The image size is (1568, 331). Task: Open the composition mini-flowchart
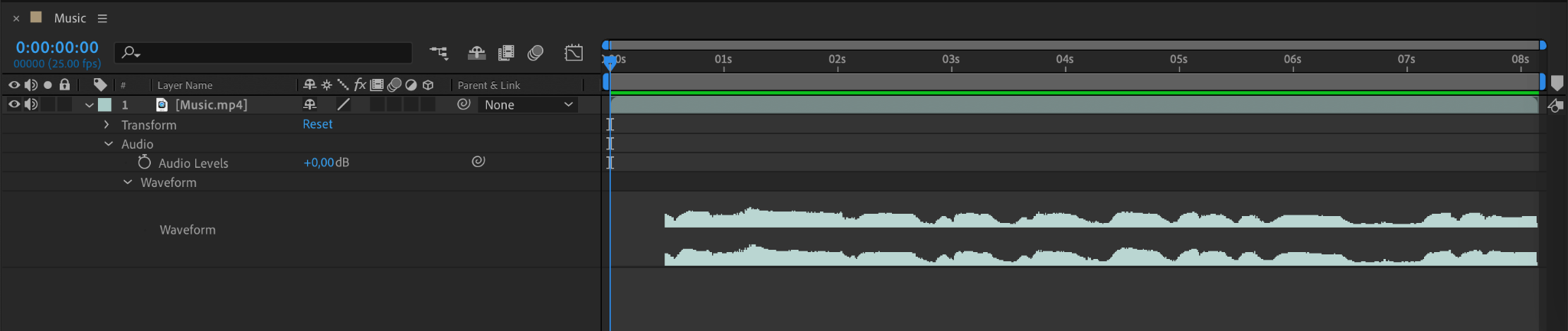tap(439, 53)
